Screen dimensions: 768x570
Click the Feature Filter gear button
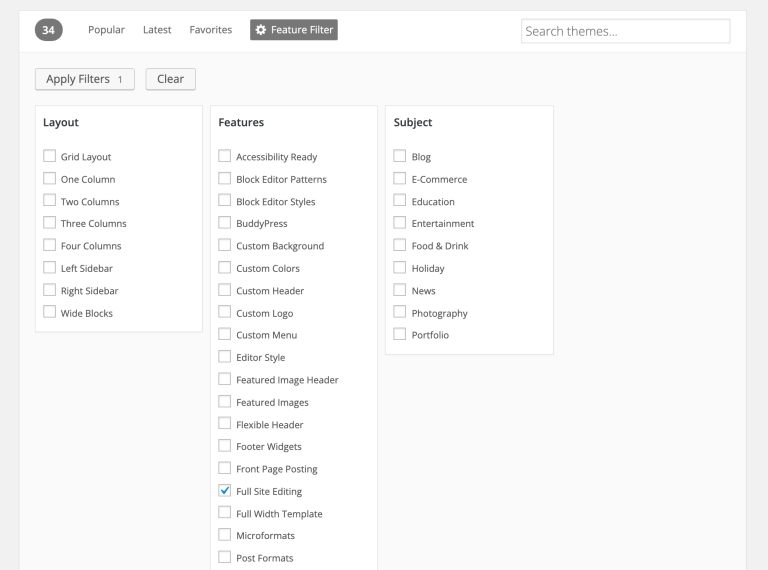coord(293,30)
